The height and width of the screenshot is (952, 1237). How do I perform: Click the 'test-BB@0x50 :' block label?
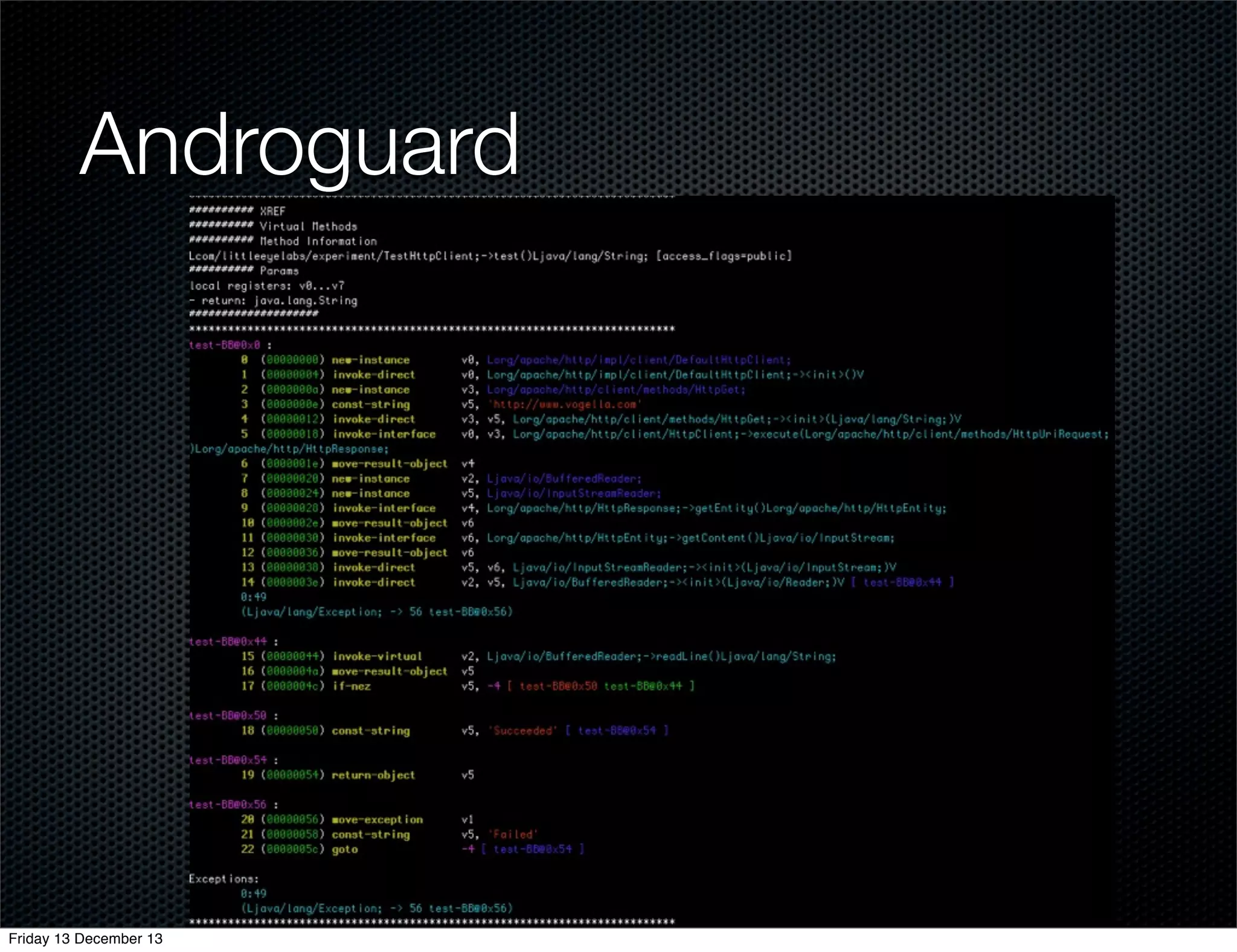tap(233, 715)
